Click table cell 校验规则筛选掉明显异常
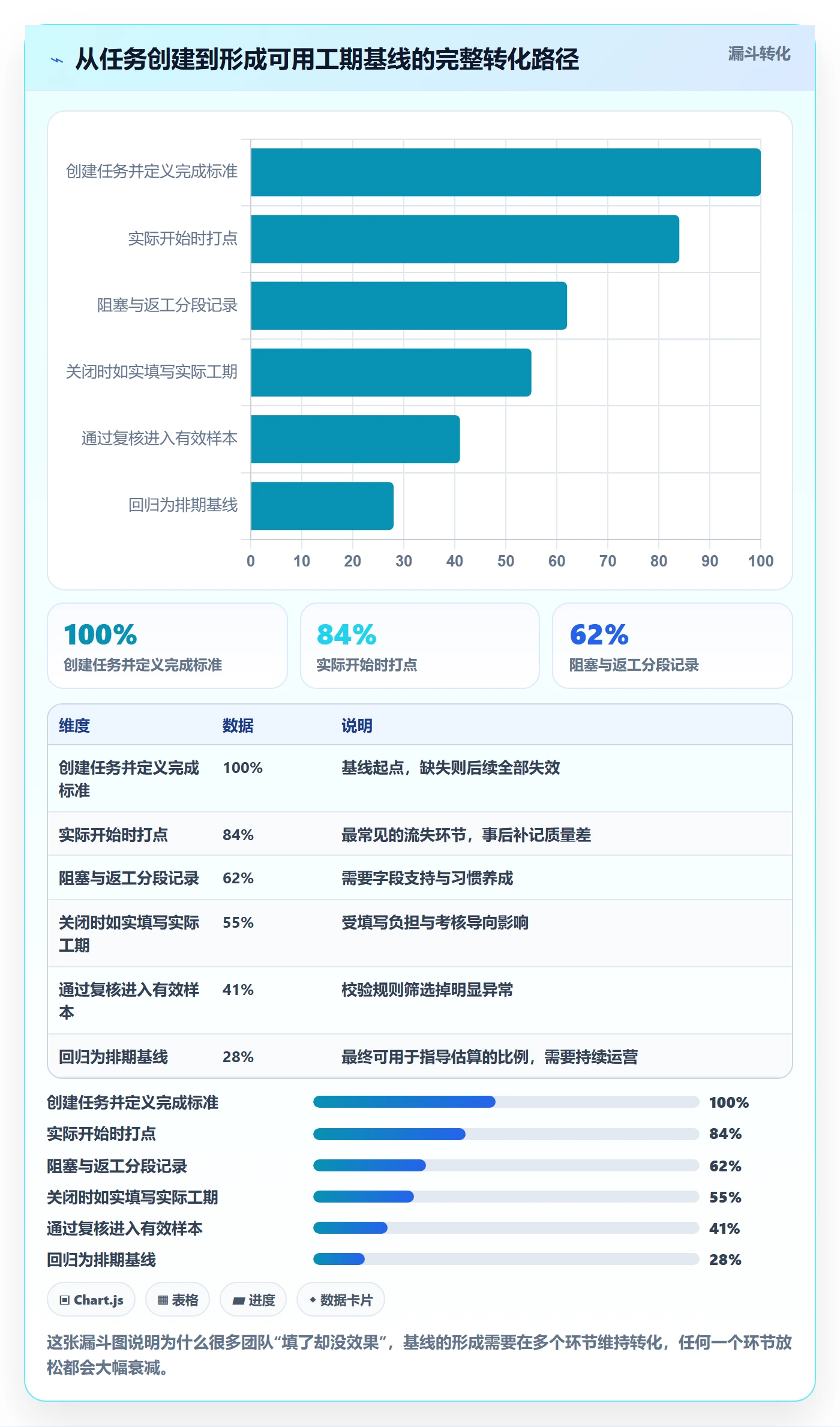This screenshot has height=1427, width=840. click(x=427, y=990)
